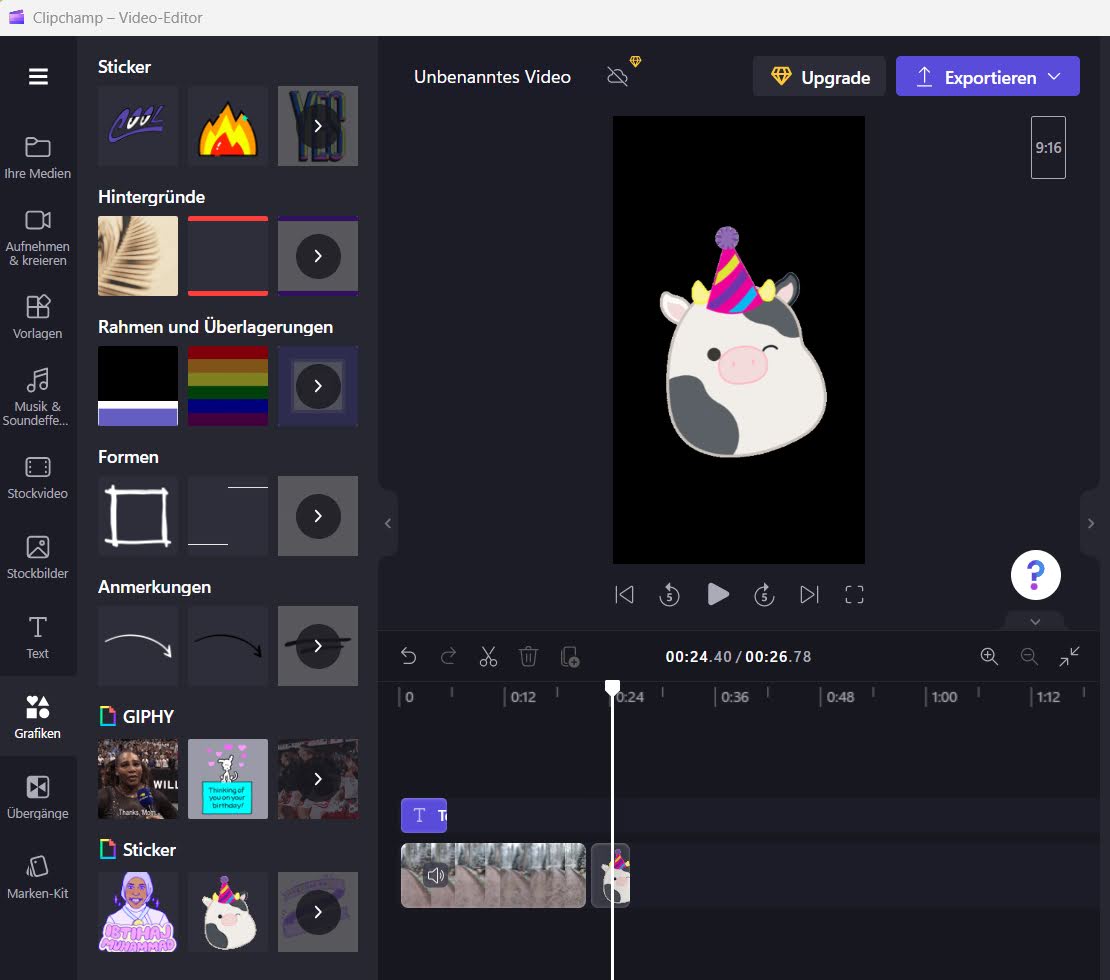The image size is (1110, 980).
Task: Open the 9:16 aspect ratio selector
Action: pos(1048,148)
